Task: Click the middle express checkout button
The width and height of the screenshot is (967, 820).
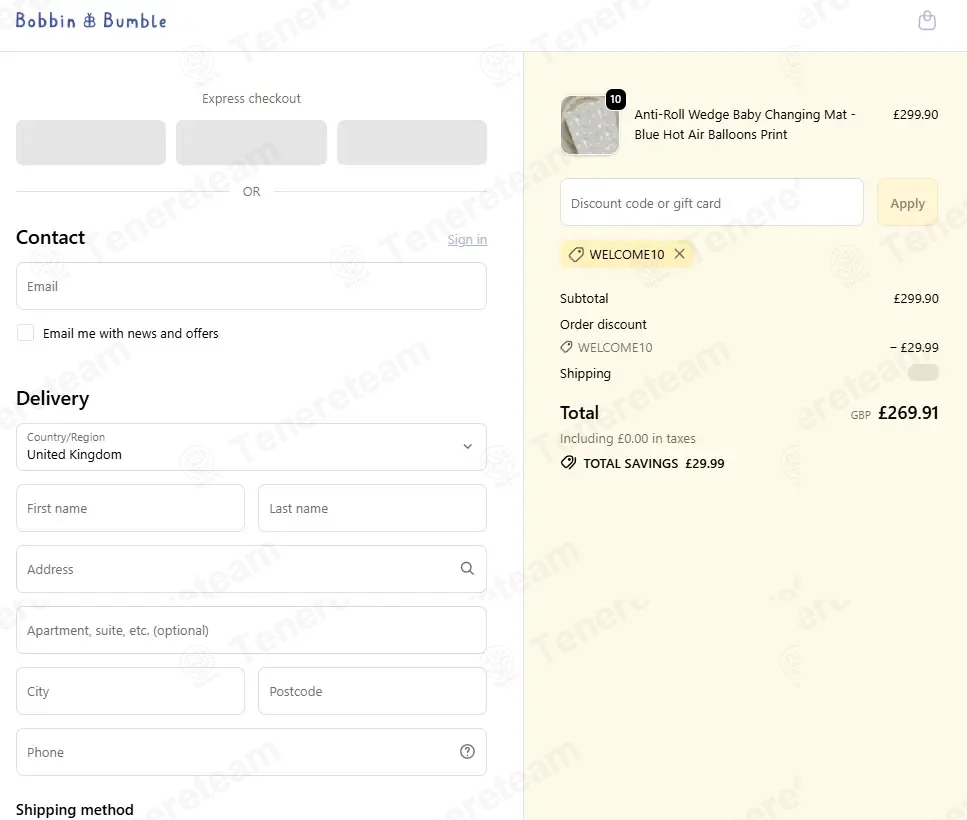Action: [251, 143]
